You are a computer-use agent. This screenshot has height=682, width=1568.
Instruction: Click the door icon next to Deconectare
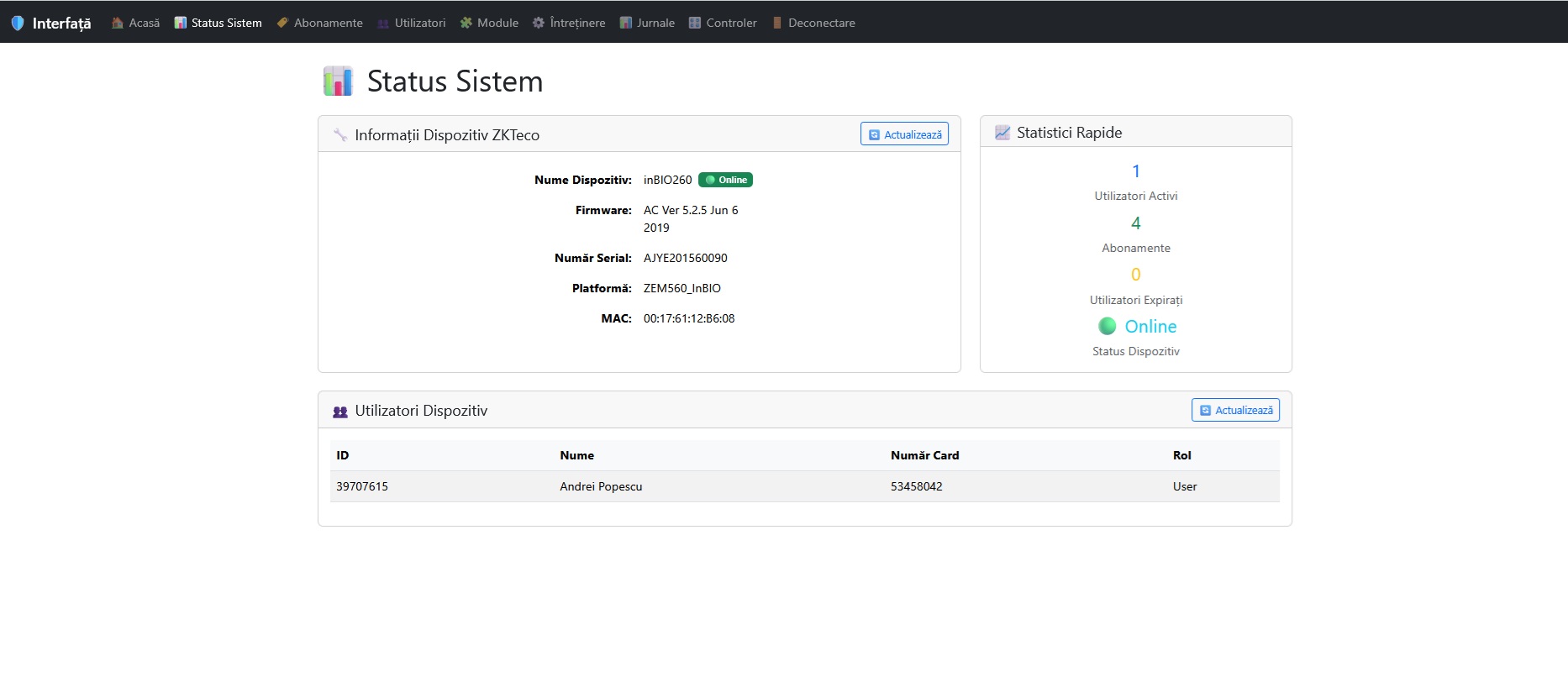pyautogui.click(x=777, y=23)
